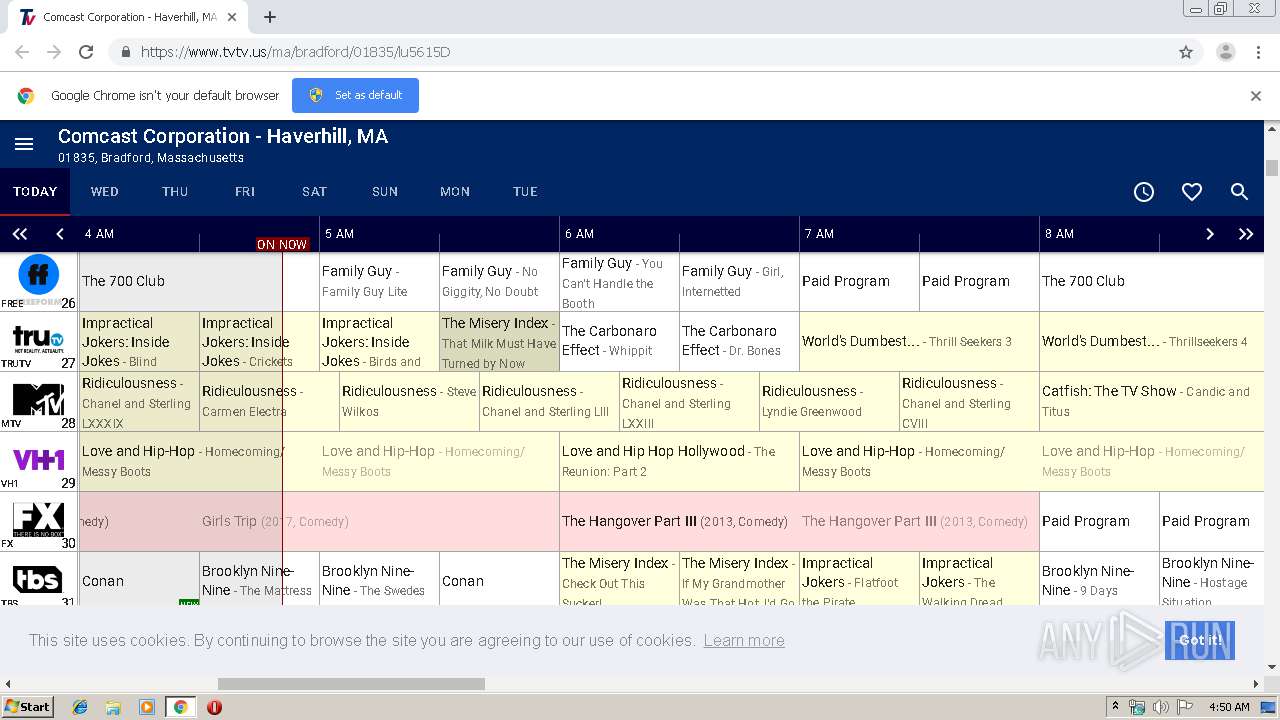The height and width of the screenshot is (720, 1280).
Task: Switch to the WED tab
Action: point(105,192)
